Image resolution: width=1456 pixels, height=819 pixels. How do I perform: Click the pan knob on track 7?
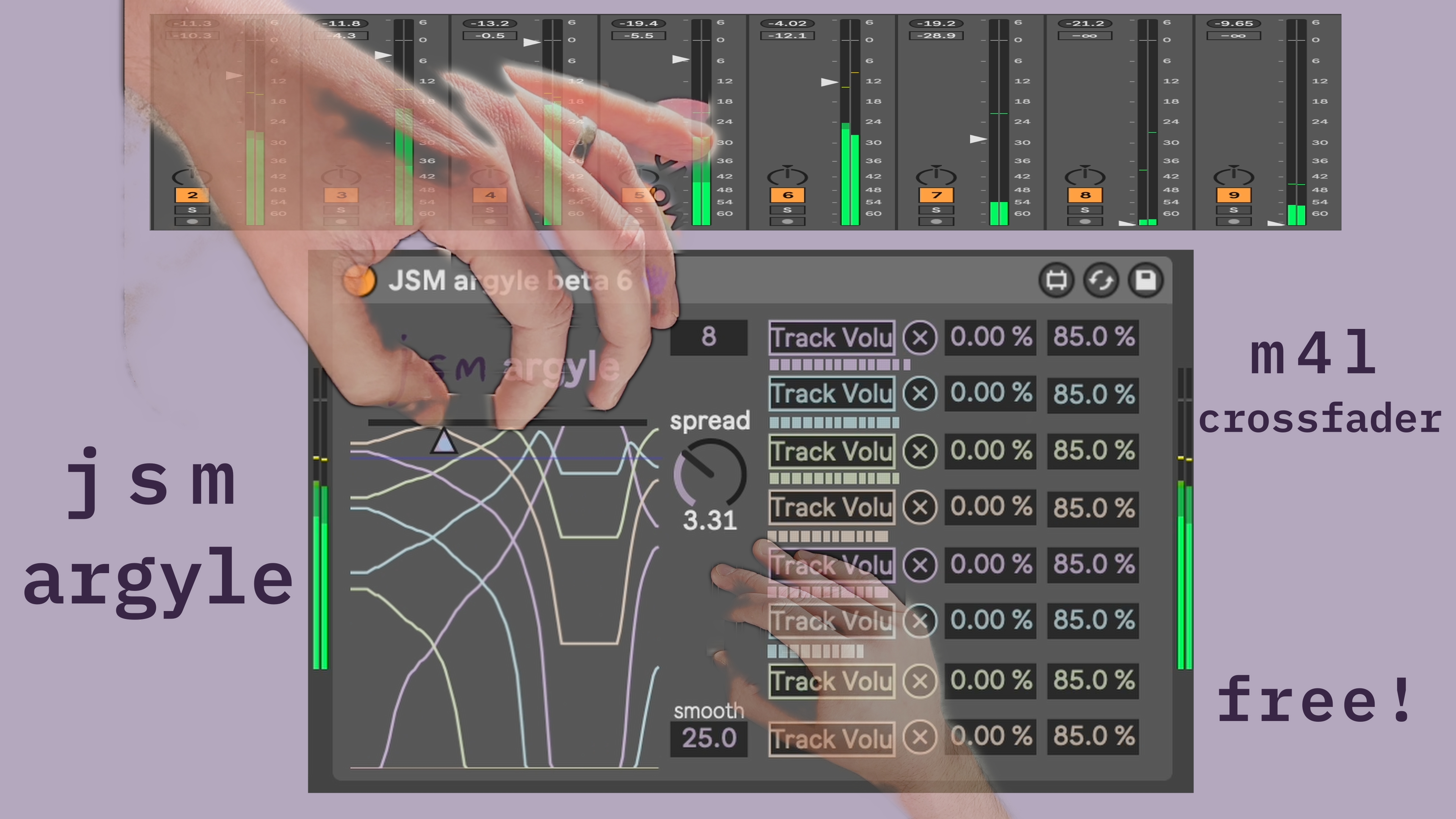(936, 176)
